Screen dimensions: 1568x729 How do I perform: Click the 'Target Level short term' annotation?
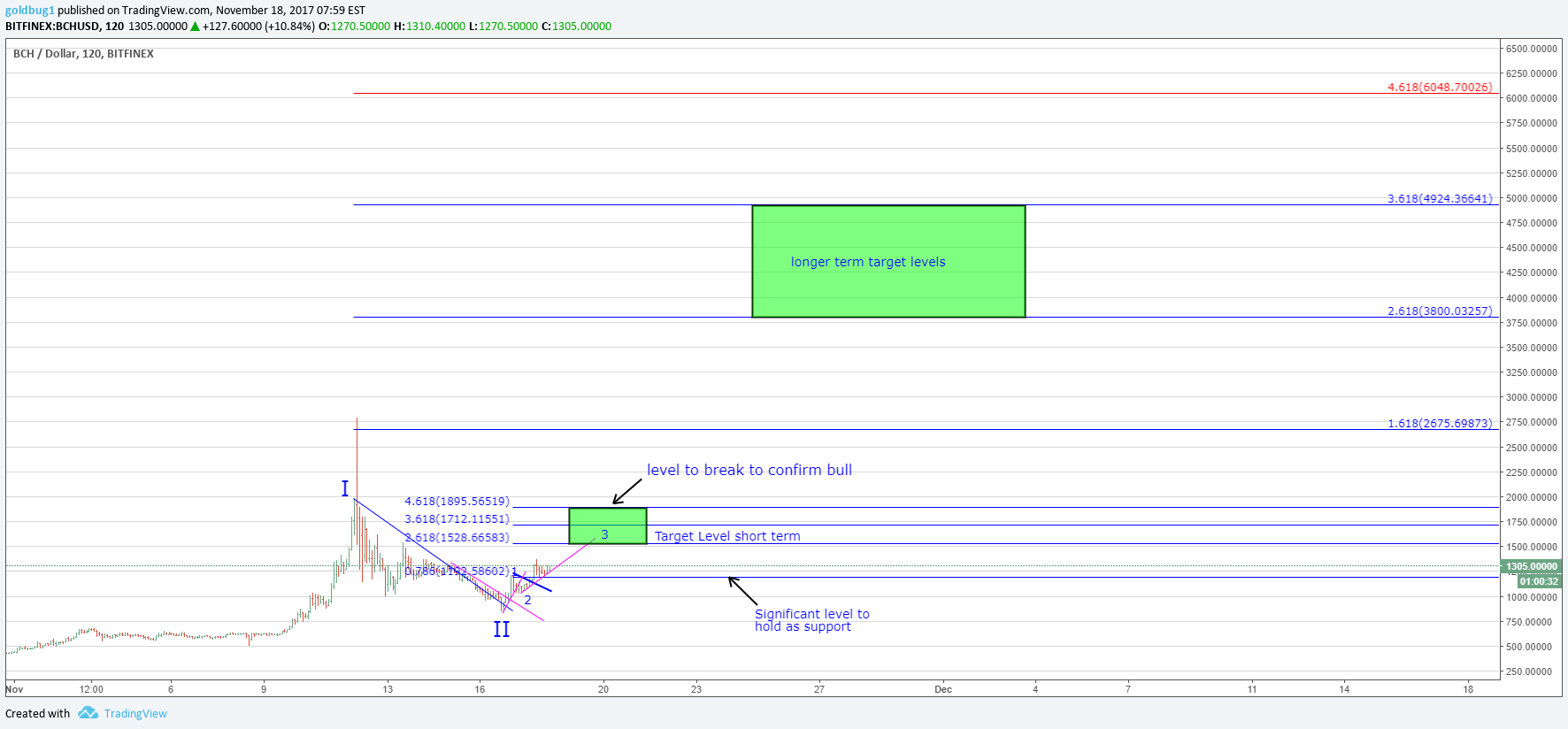[727, 536]
